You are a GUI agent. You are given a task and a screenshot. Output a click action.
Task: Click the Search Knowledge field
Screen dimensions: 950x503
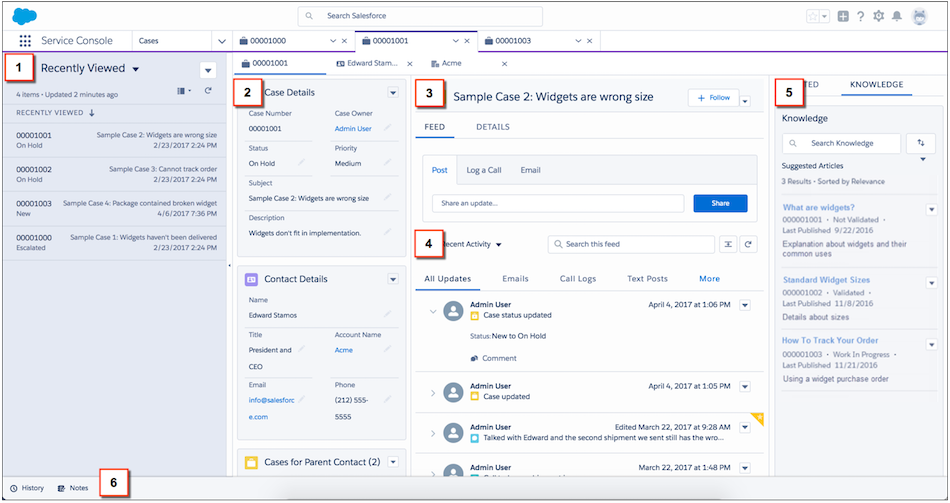[841, 143]
